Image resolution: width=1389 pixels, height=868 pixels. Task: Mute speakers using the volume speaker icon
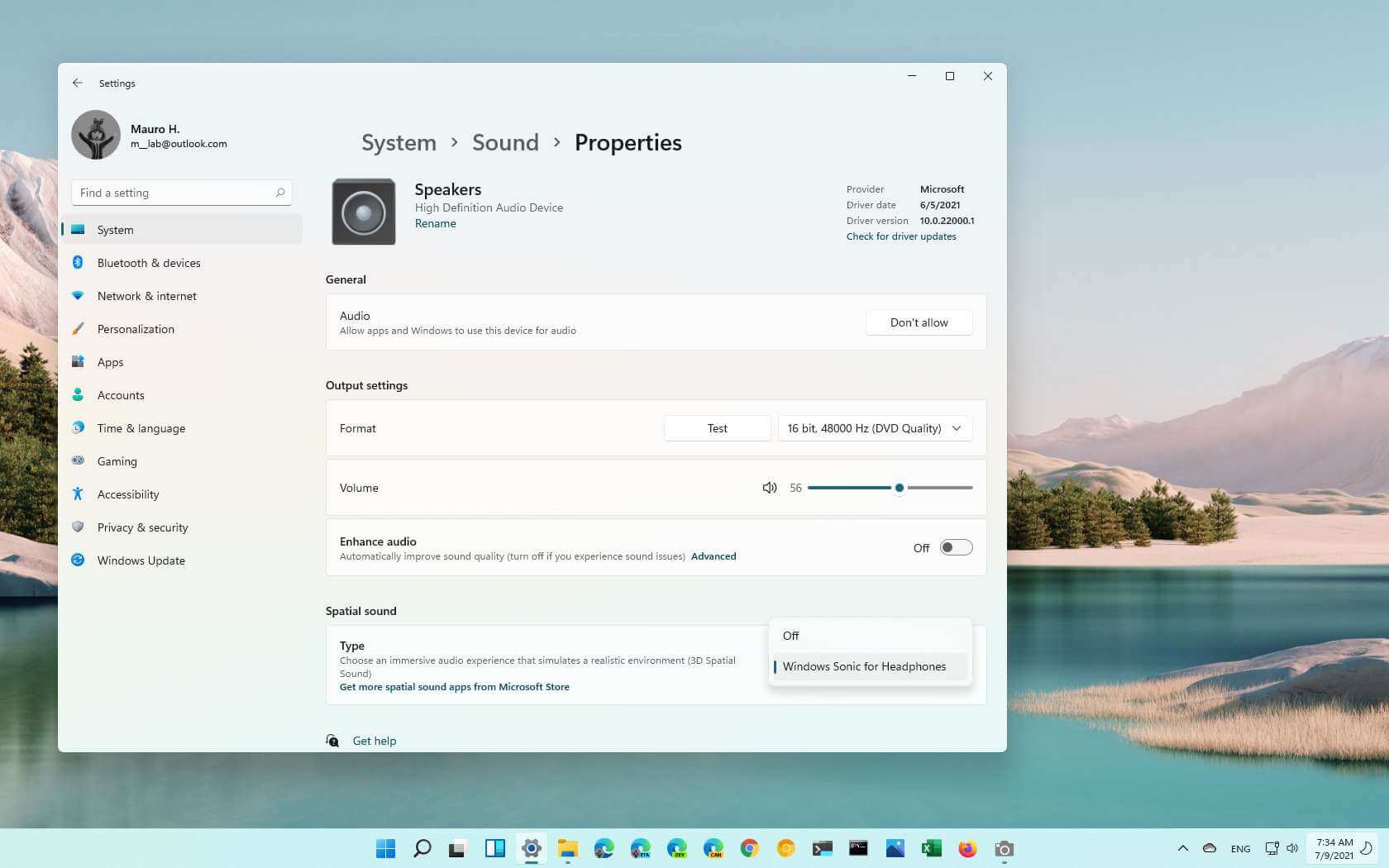click(769, 488)
